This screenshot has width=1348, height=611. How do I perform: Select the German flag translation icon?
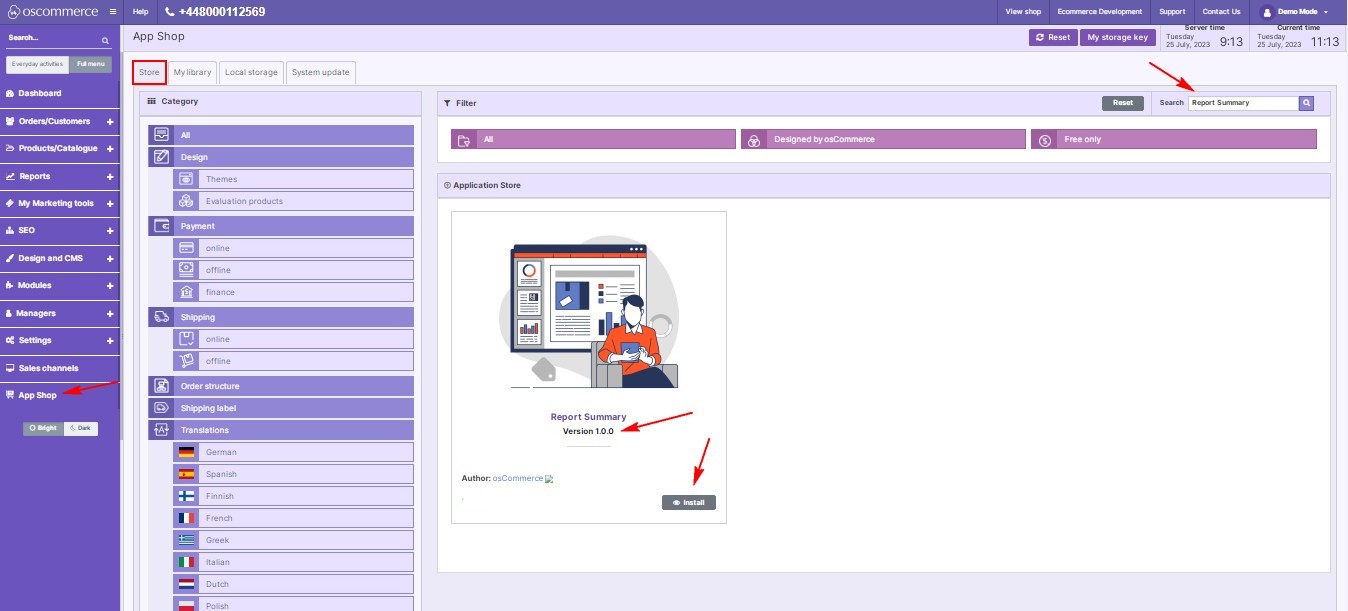pyautogui.click(x=186, y=452)
